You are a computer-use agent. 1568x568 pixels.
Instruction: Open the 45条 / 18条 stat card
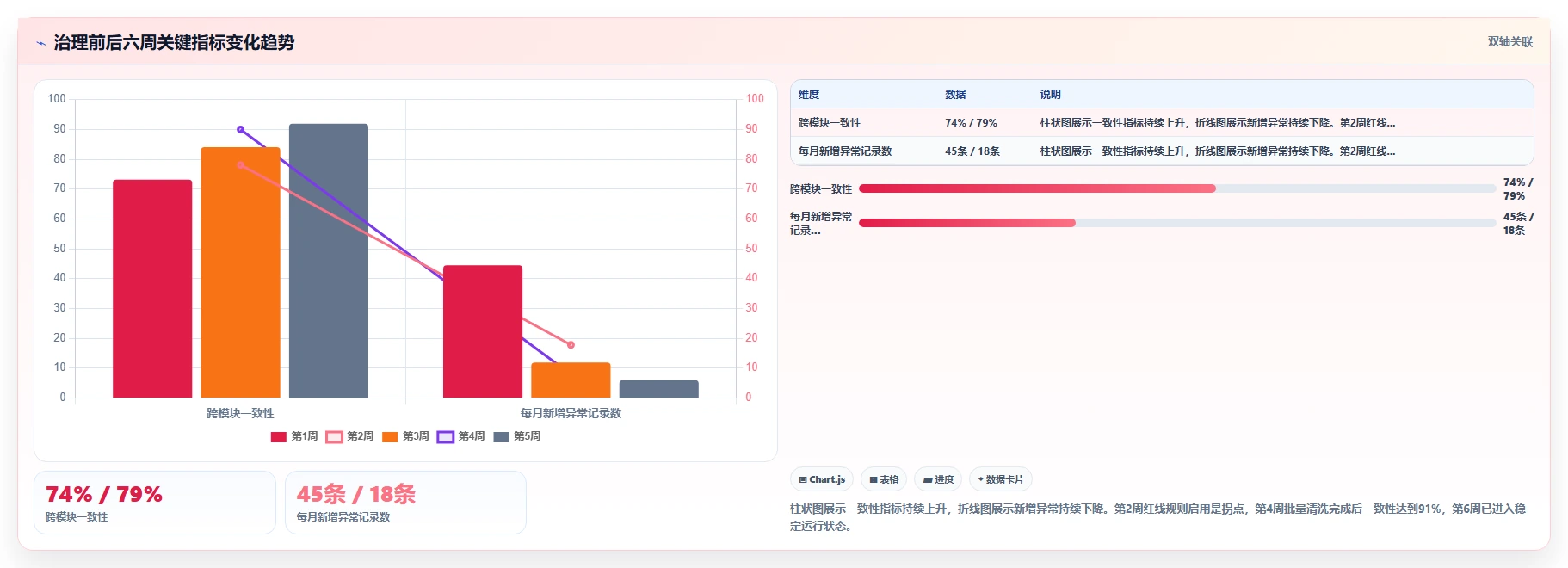pos(405,503)
